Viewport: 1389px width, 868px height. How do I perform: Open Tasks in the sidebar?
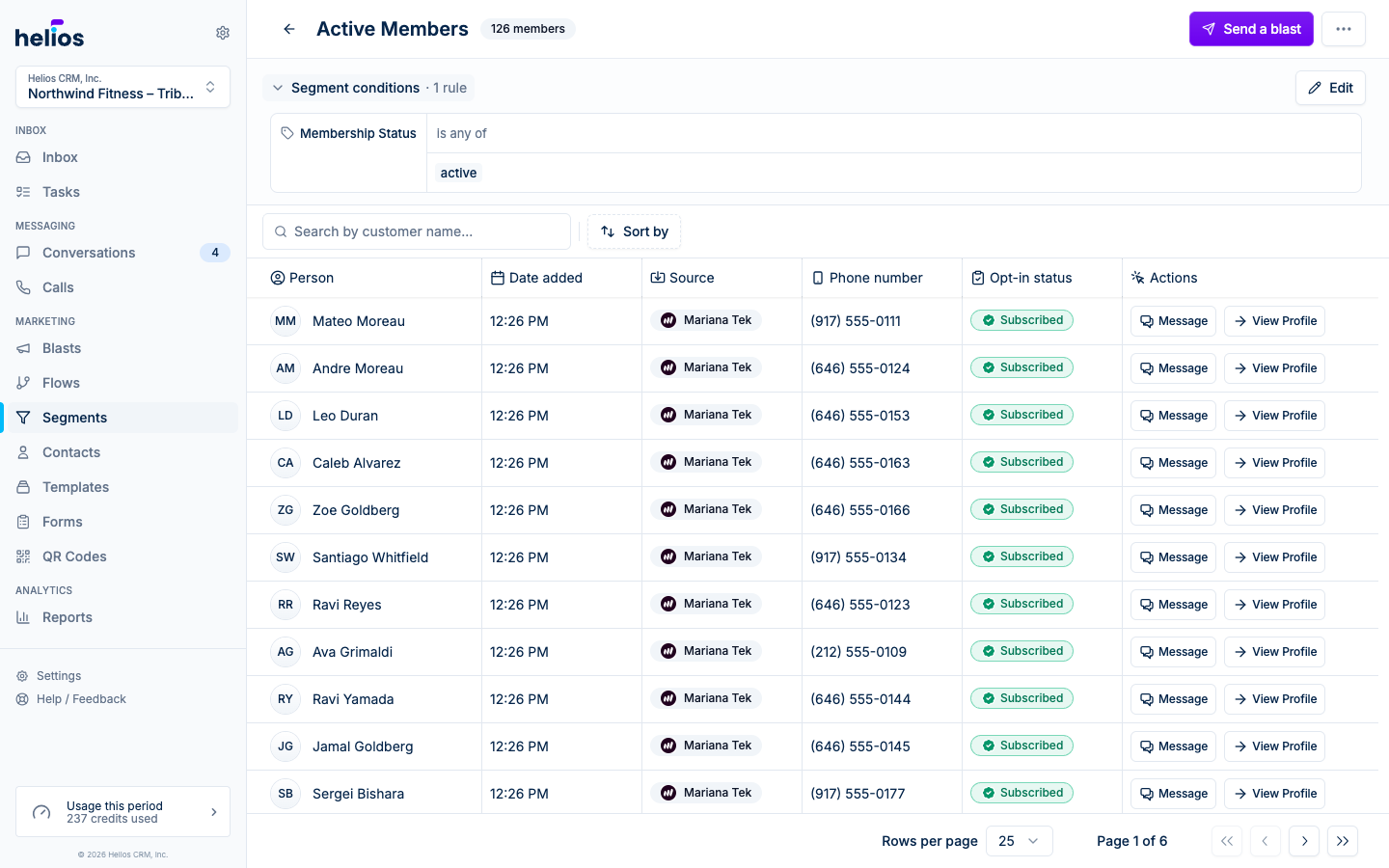point(123,192)
